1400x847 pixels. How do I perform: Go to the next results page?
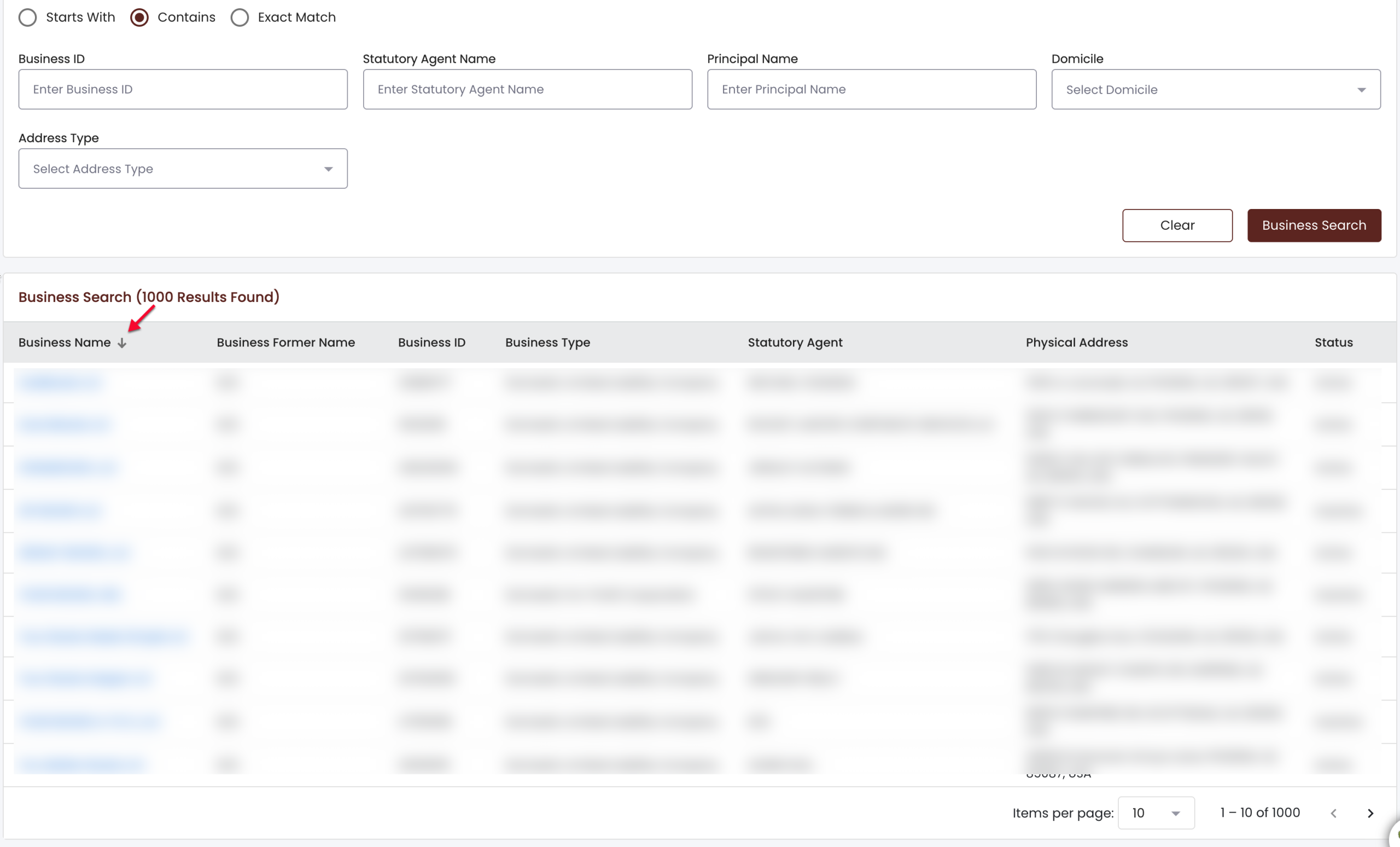1370,814
